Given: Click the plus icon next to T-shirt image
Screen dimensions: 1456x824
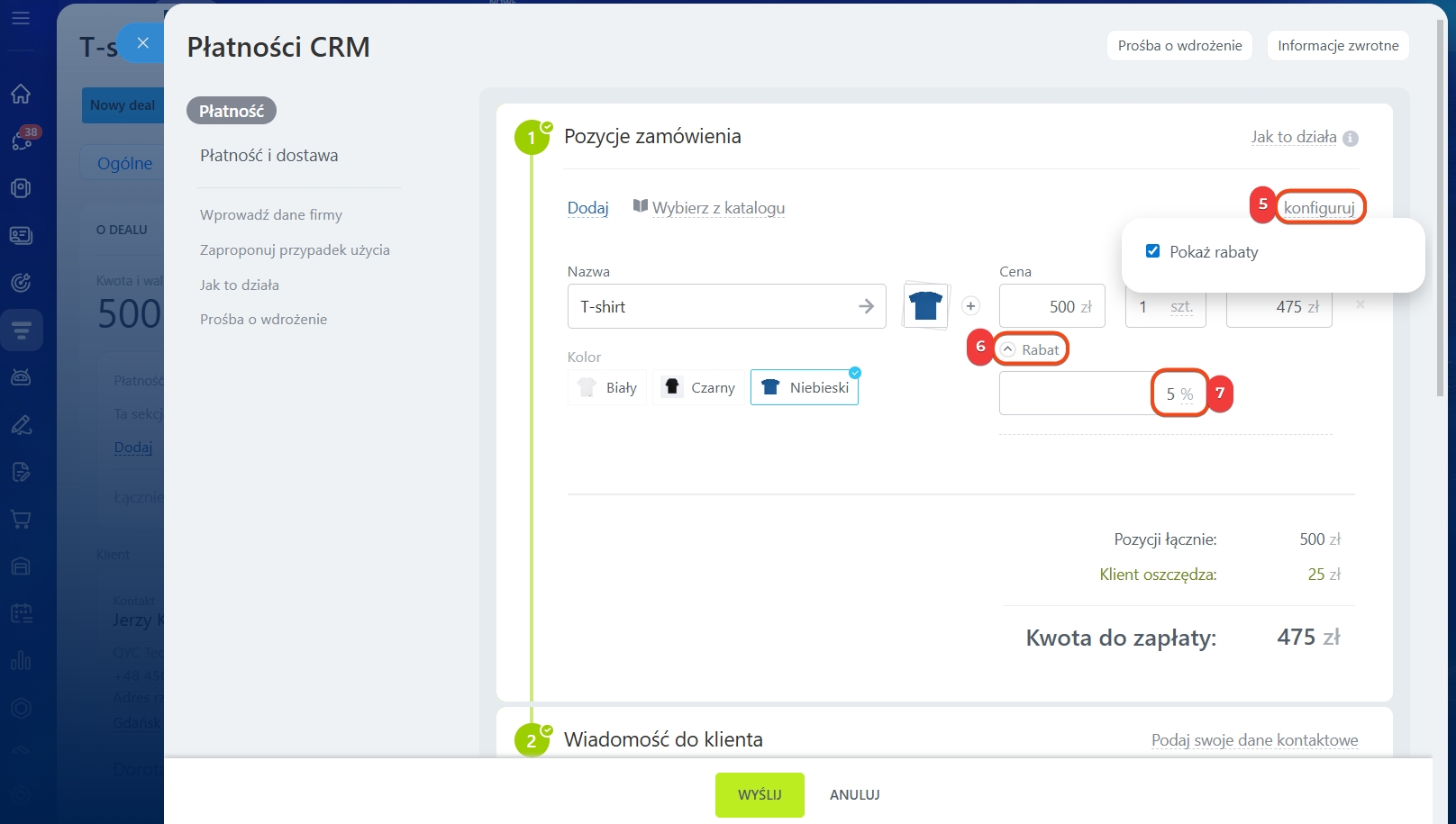Looking at the screenshot, I should [x=970, y=306].
